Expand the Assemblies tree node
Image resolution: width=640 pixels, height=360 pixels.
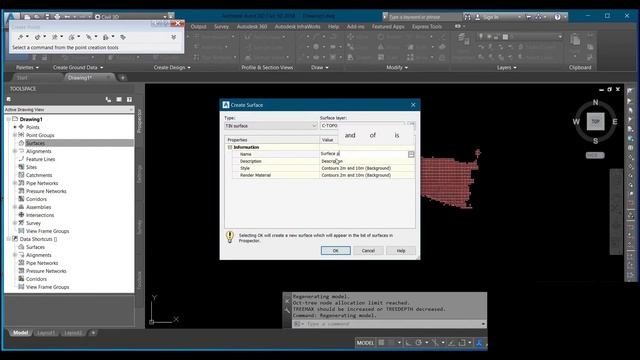point(15,207)
